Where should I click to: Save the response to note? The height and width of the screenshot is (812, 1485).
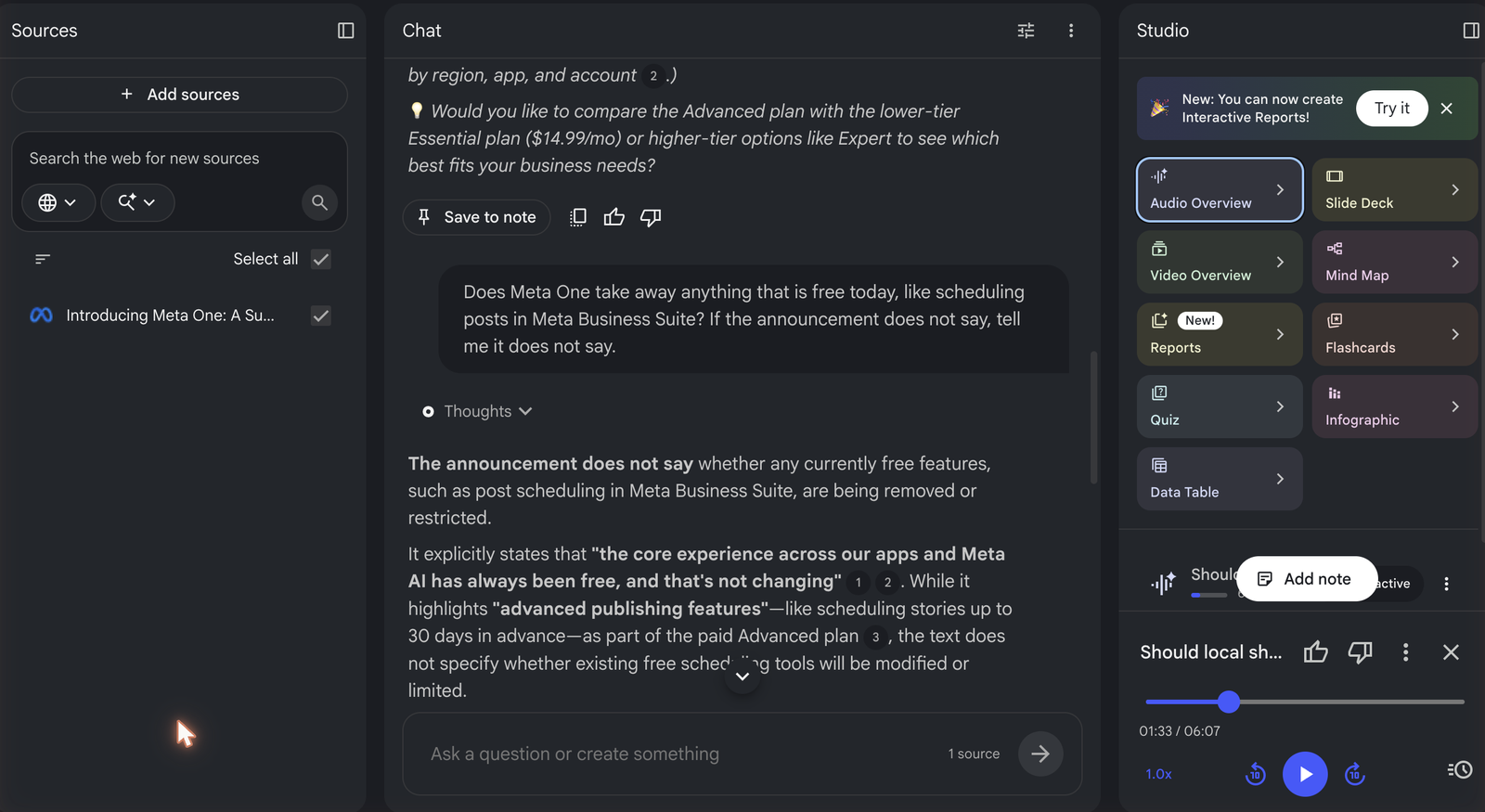(x=476, y=217)
